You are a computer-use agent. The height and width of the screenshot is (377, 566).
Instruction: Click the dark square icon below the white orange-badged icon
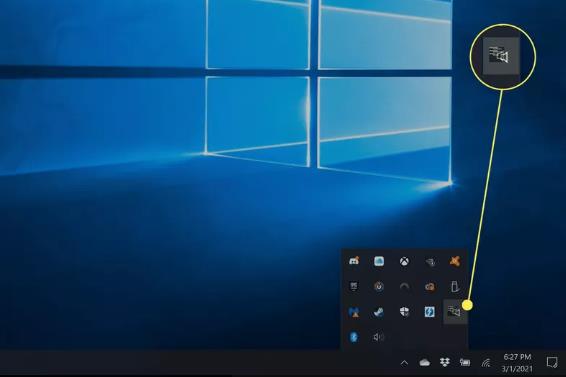pos(354,287)
